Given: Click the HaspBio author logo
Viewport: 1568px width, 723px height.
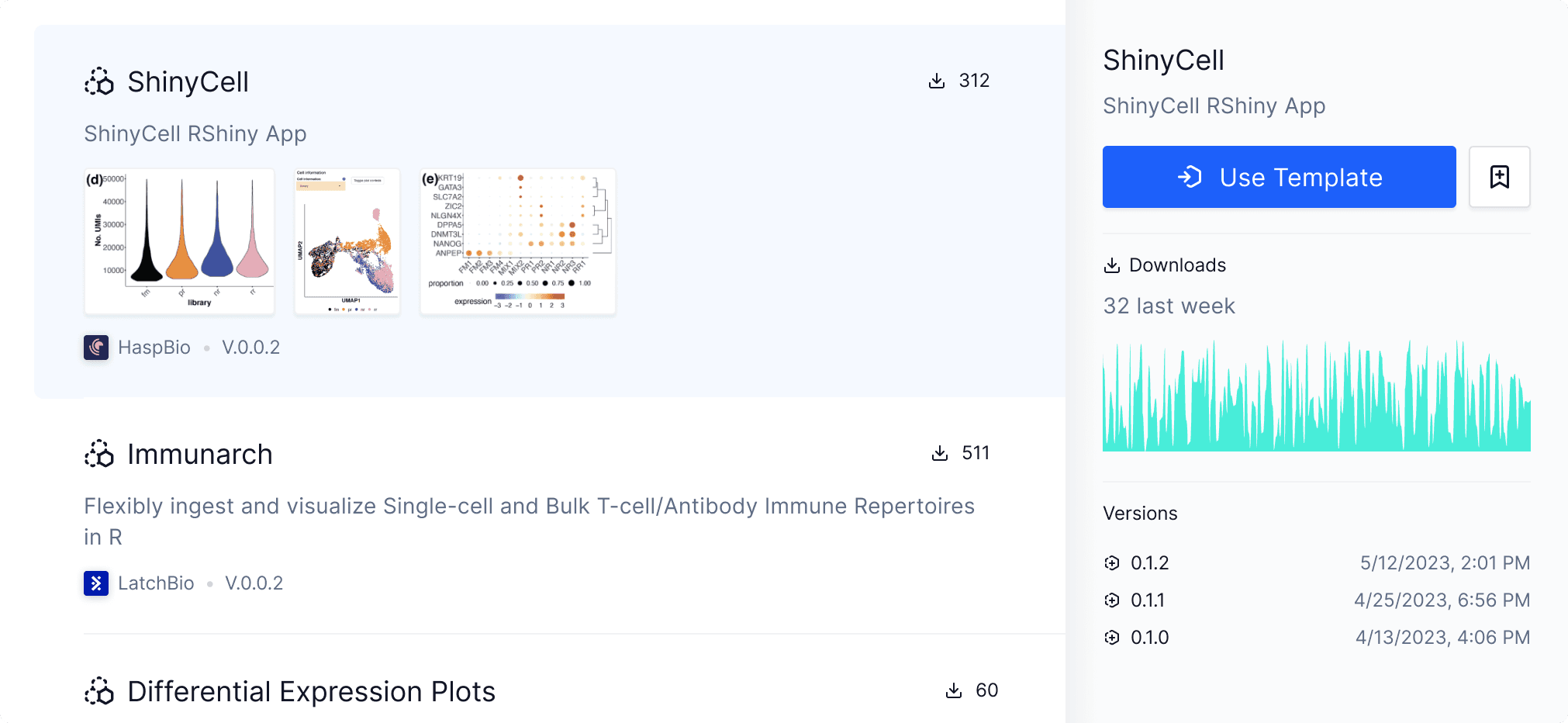Looking at the screenshot, I should pyautogui.click(x=96, y=348).
